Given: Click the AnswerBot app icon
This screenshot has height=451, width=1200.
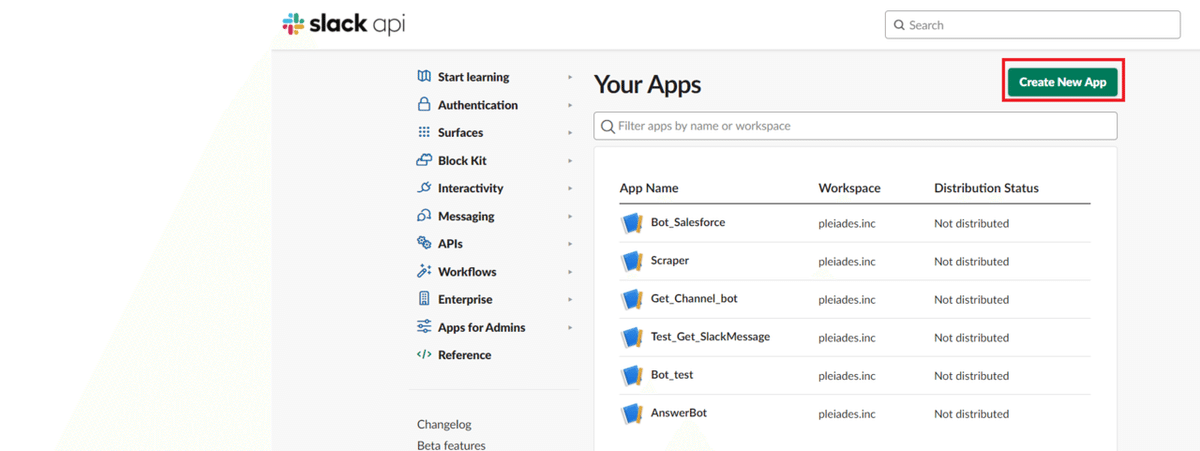Looking at the screenshot, I should tap(631, 413).
